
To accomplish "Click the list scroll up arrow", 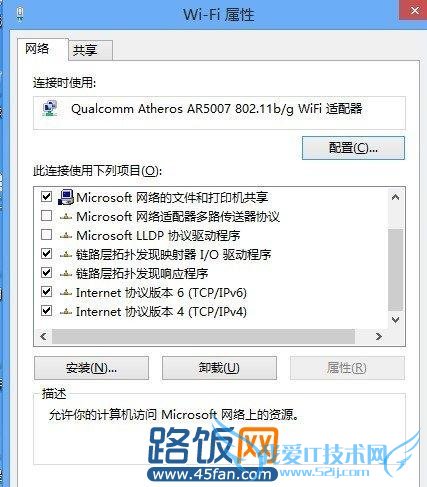I will [396, 197].
